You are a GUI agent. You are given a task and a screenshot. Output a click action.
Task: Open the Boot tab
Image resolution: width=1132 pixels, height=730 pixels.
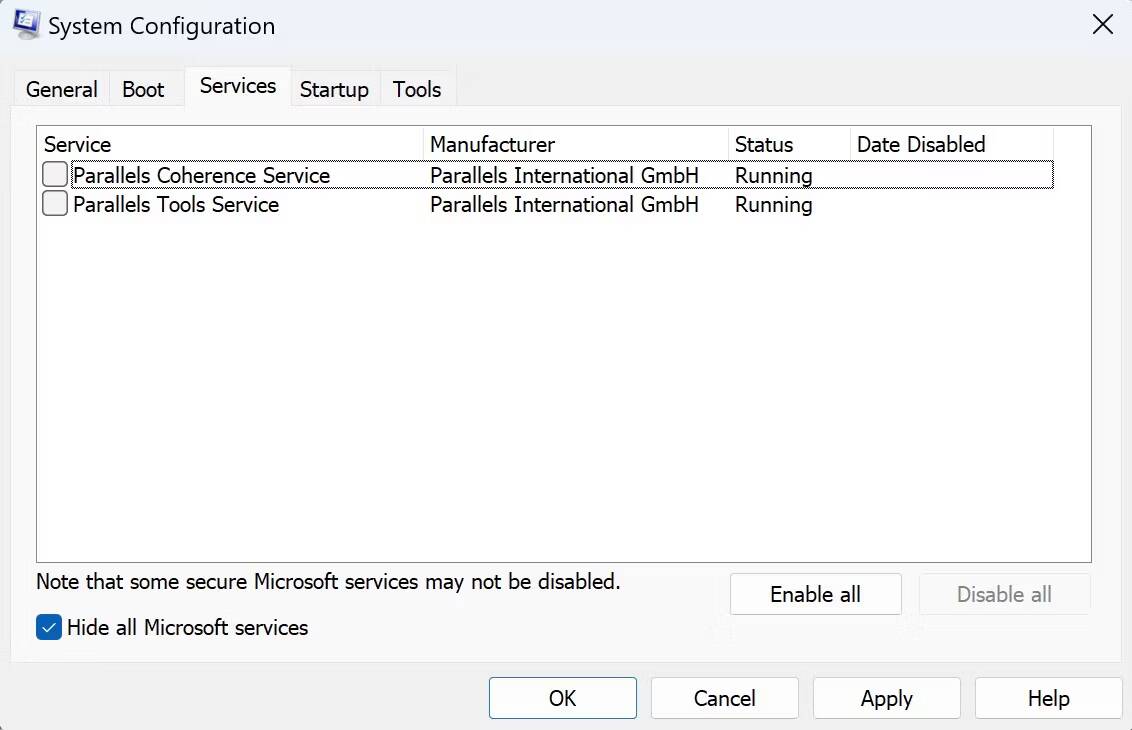point(144,89)
